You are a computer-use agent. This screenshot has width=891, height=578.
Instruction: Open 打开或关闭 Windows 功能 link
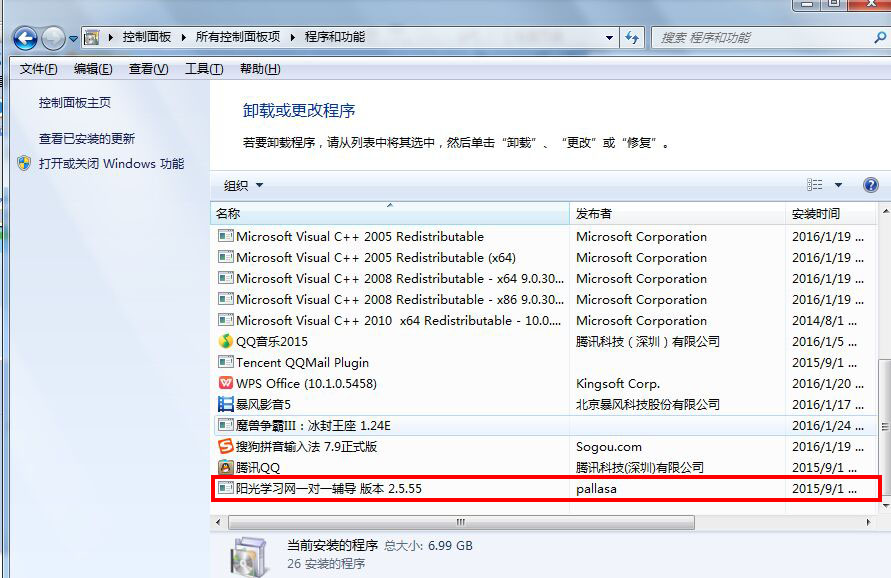click(111, 164)
